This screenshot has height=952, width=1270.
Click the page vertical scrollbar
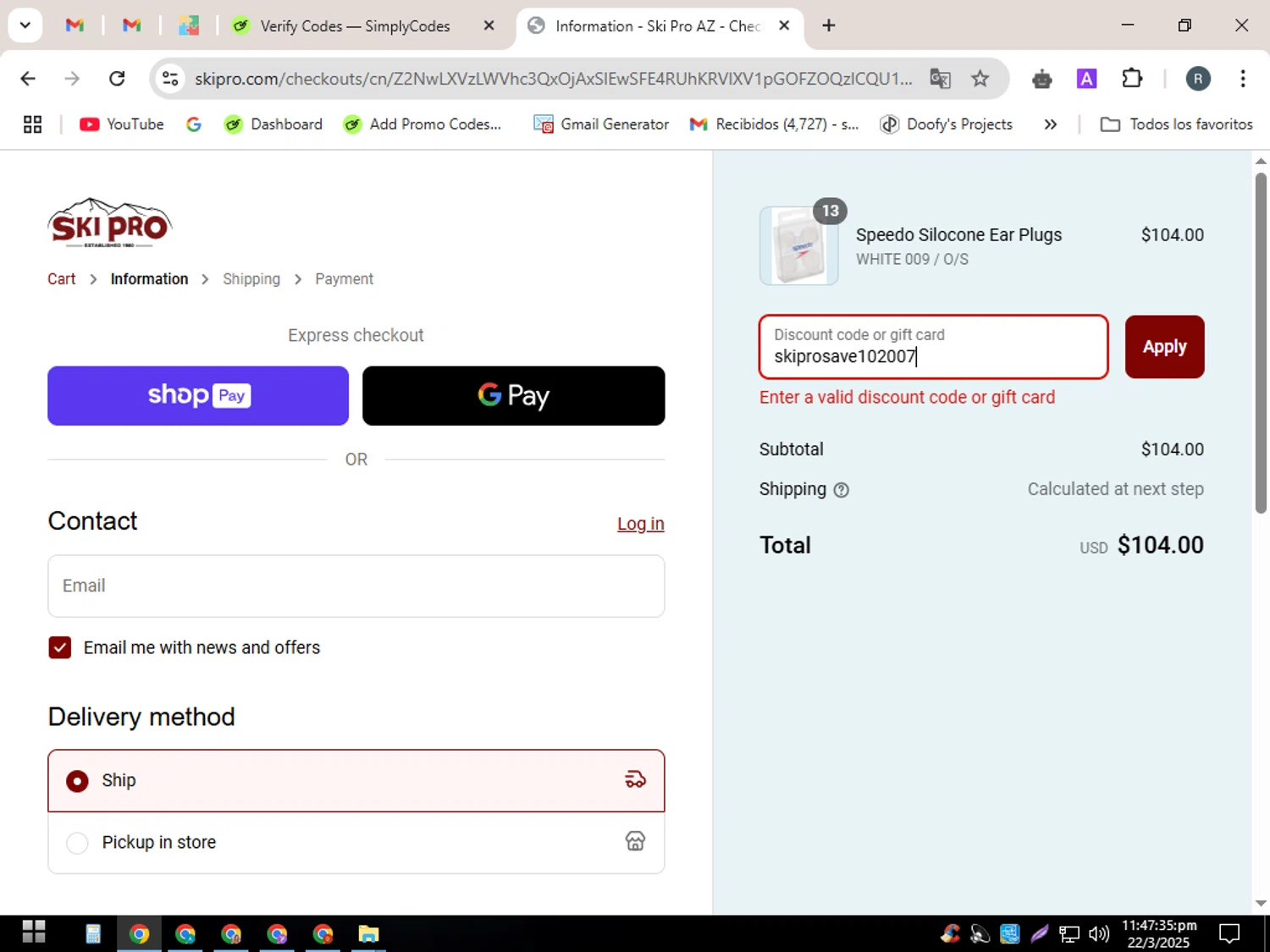(1261, 343)
